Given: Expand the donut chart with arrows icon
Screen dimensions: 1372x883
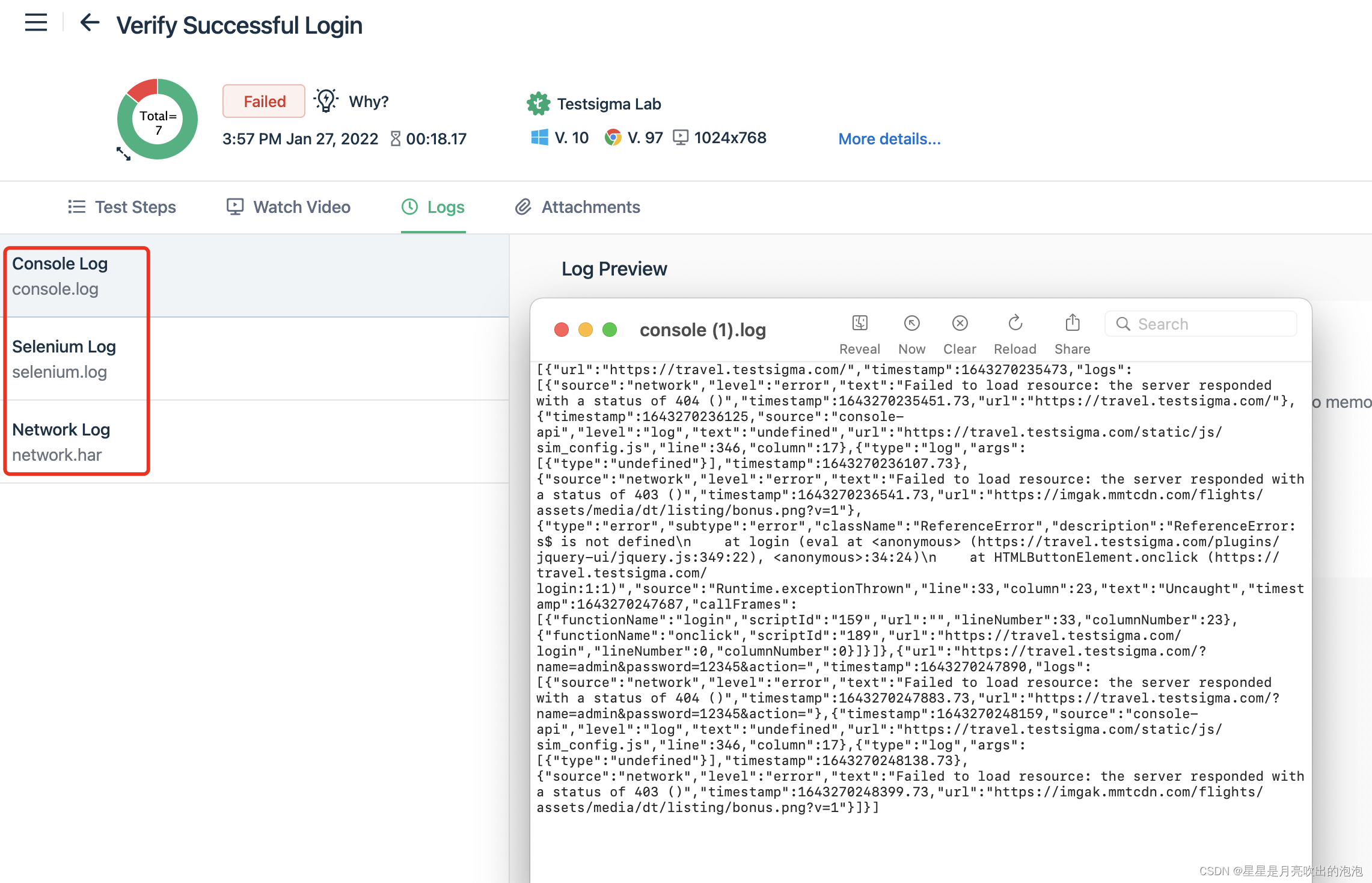Looking at the screenshot, I should coord(123,154).
